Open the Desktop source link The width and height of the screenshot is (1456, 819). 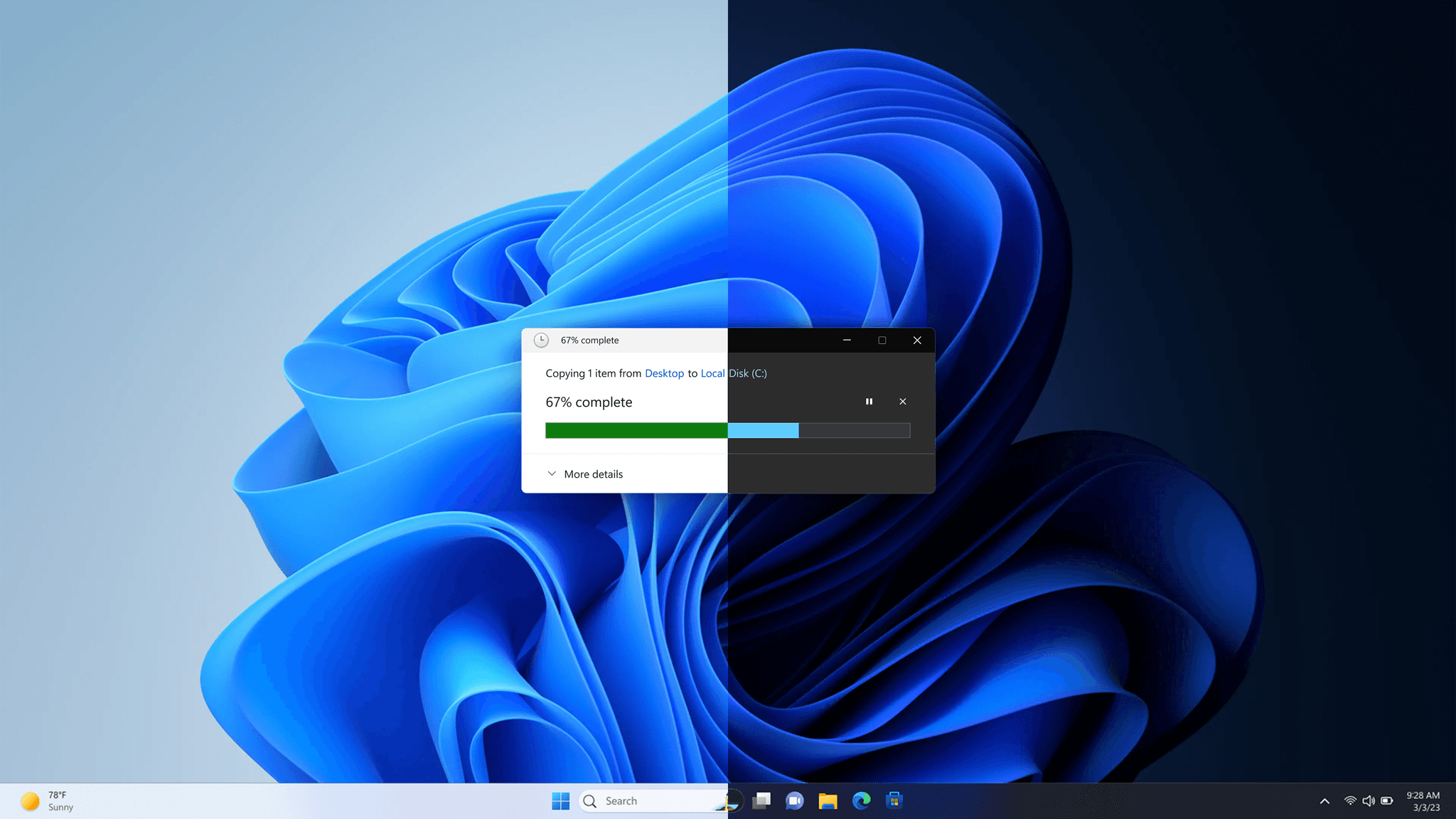664,373
